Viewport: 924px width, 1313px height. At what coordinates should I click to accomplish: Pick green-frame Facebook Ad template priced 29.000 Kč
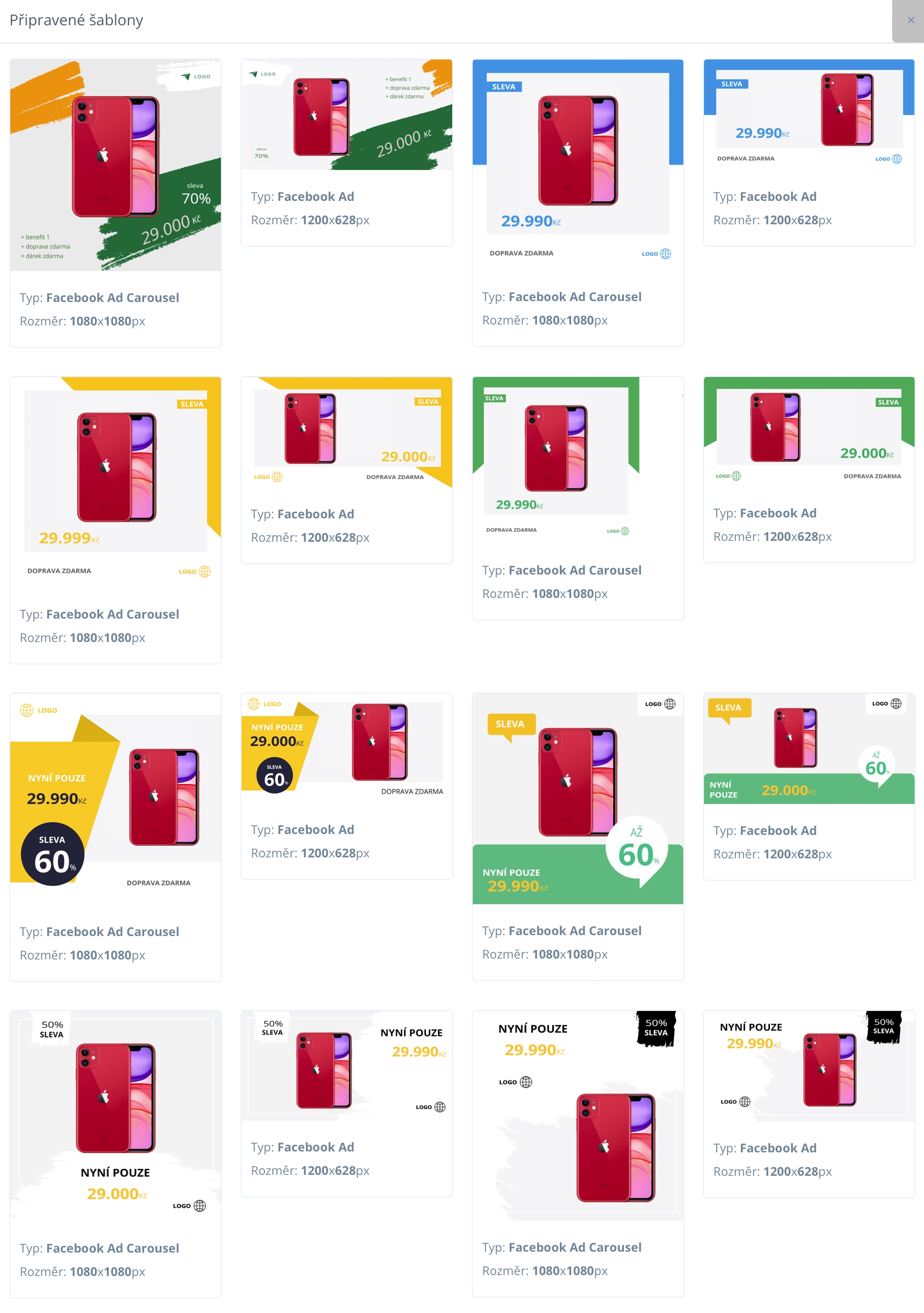pos(809,431)
